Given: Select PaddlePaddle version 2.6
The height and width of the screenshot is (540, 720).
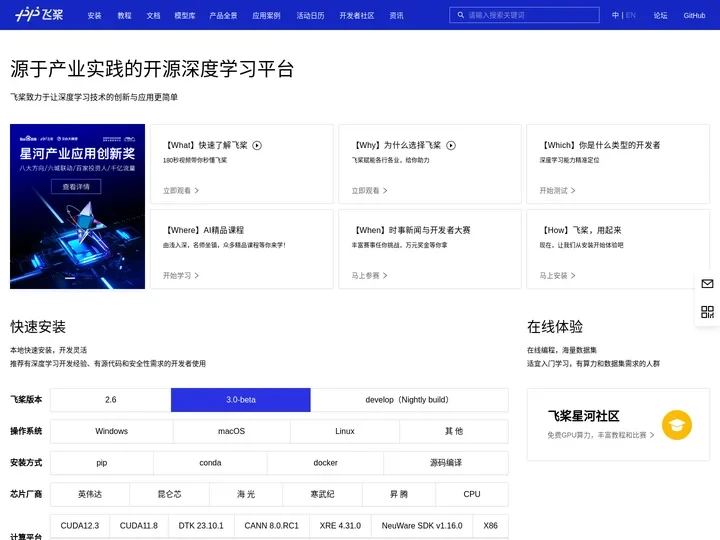Looking at the screenshot, I should point(111,400).
